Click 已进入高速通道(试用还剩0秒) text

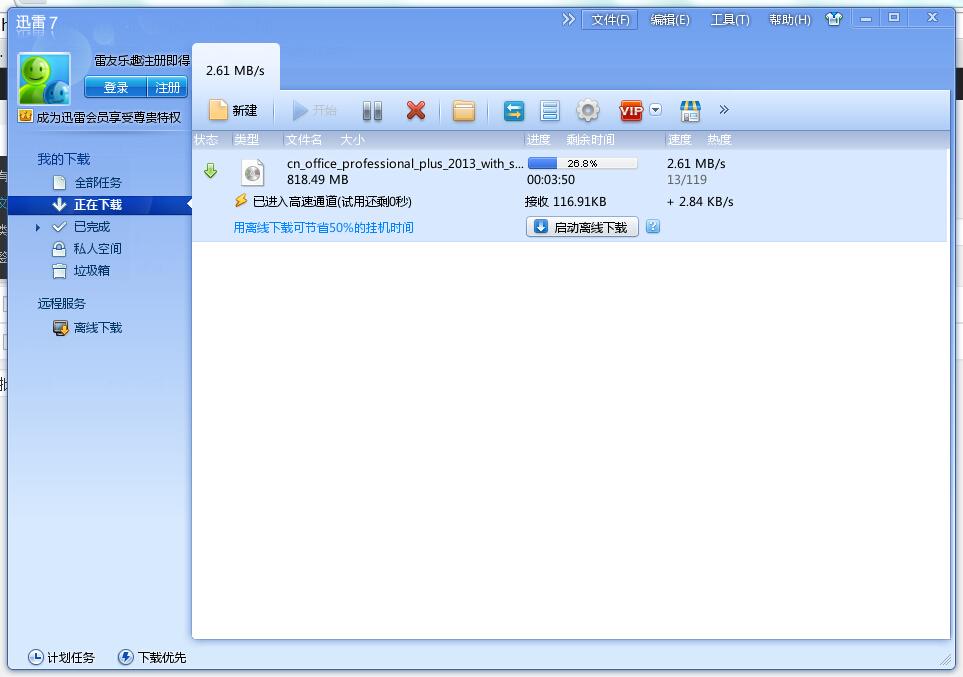[x=332, y=202]
